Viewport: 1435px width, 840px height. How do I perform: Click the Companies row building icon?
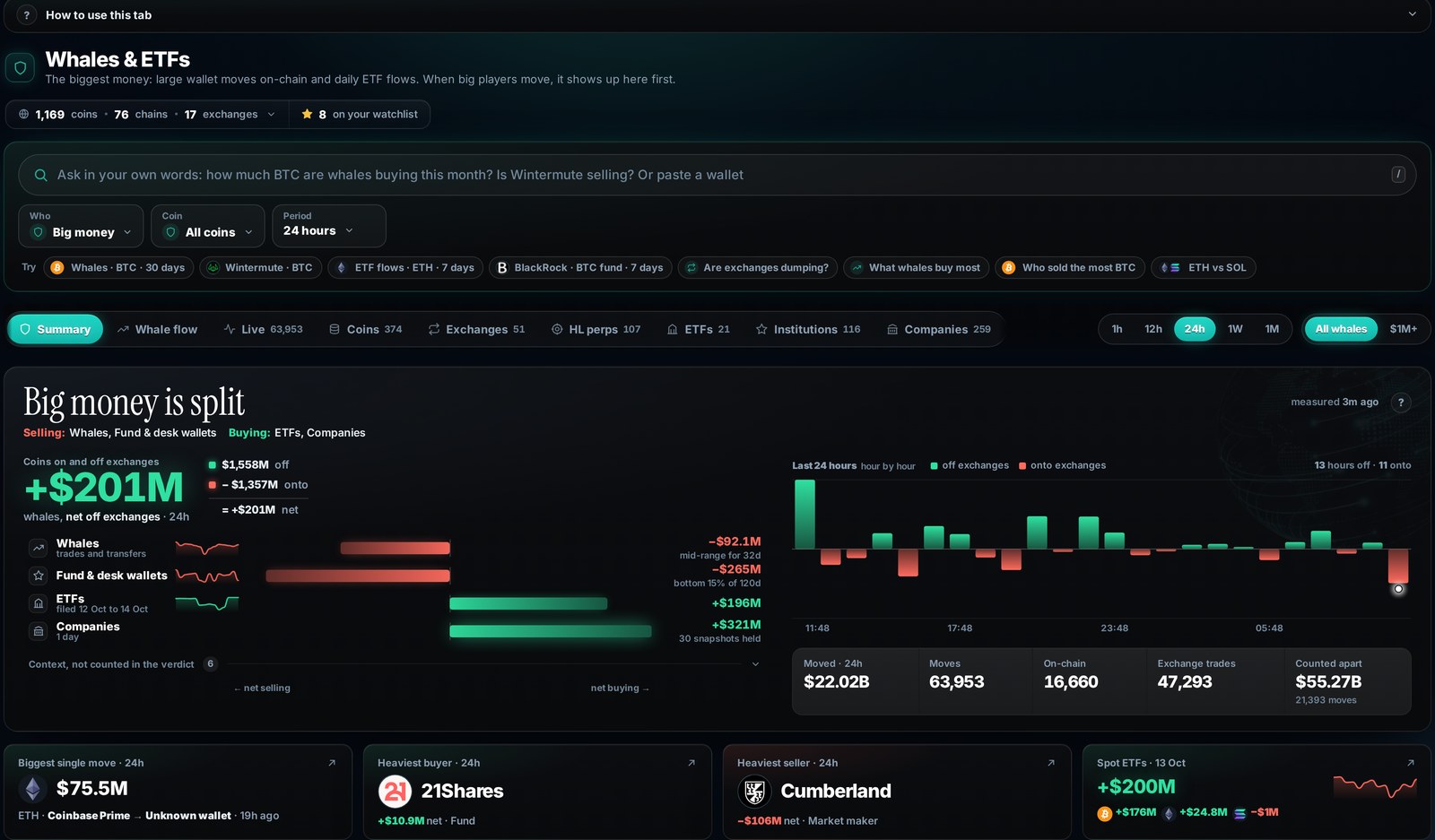tap(39, 631)
